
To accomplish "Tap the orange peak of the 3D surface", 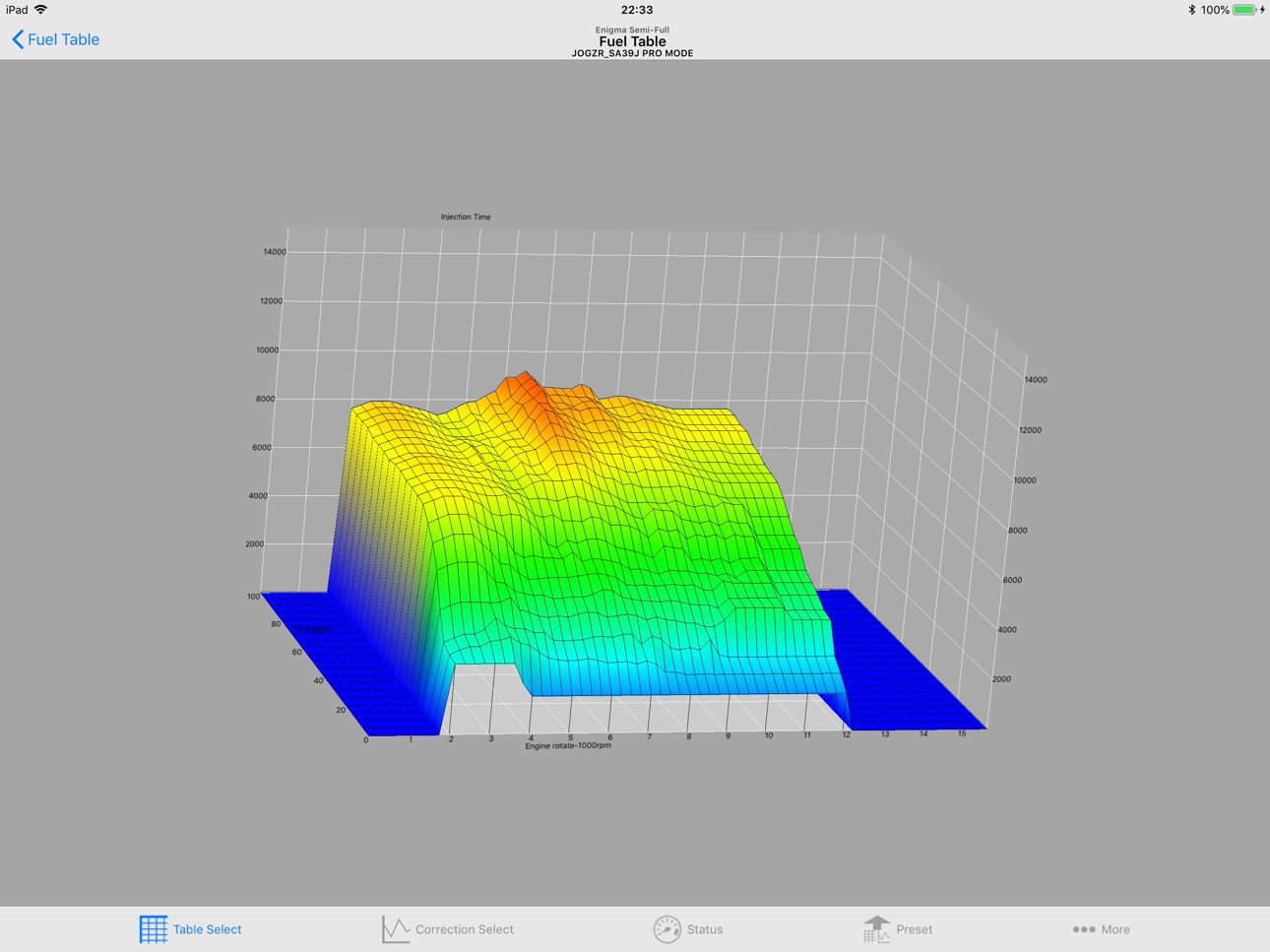I will click(525, 386).
